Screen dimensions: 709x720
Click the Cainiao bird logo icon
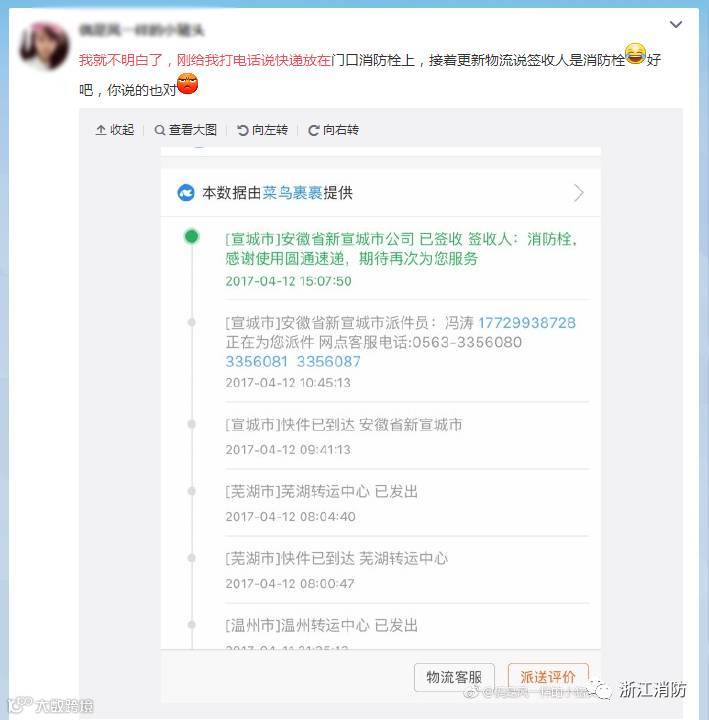186,193
